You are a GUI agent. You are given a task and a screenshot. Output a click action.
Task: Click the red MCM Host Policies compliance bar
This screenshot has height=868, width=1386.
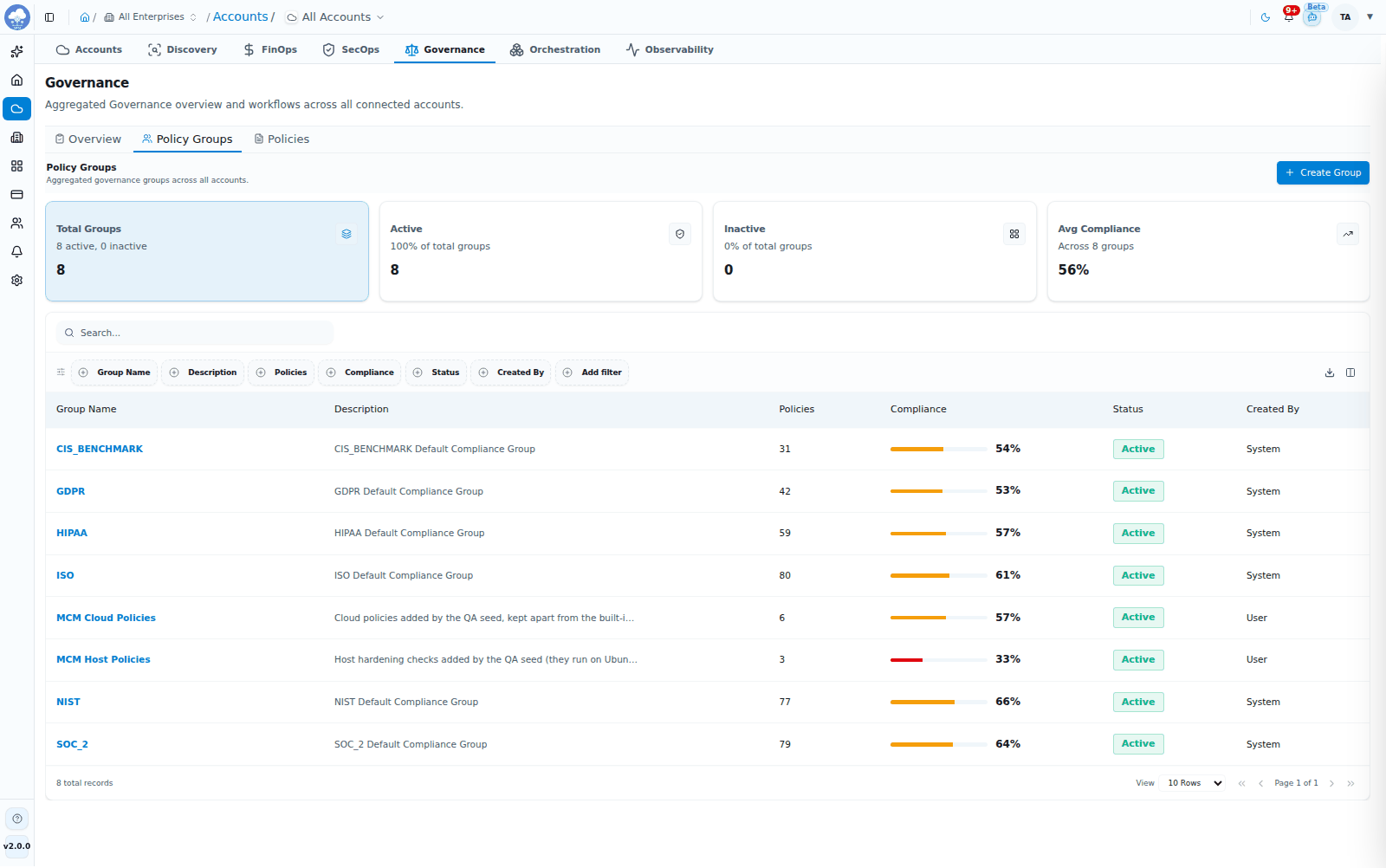pyautogui.click(x=939, y=660)
